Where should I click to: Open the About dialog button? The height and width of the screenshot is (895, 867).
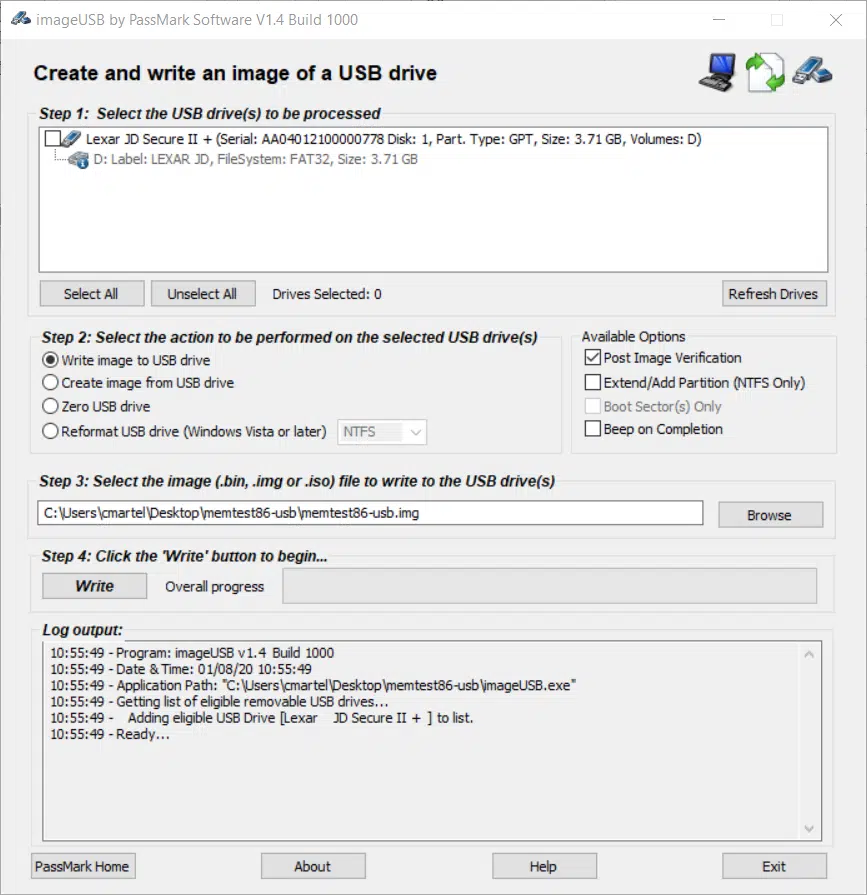coord(313,866)
